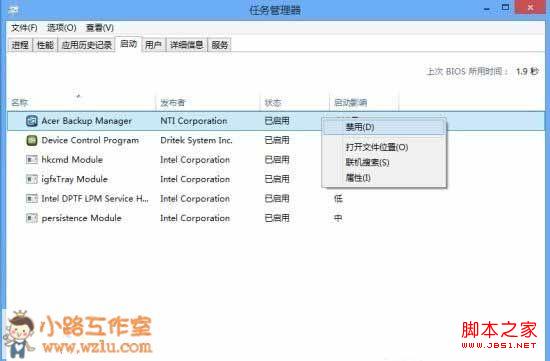Click the NTI Corporation publisher cell
This screenshot has width=550, height=361.
194,121
